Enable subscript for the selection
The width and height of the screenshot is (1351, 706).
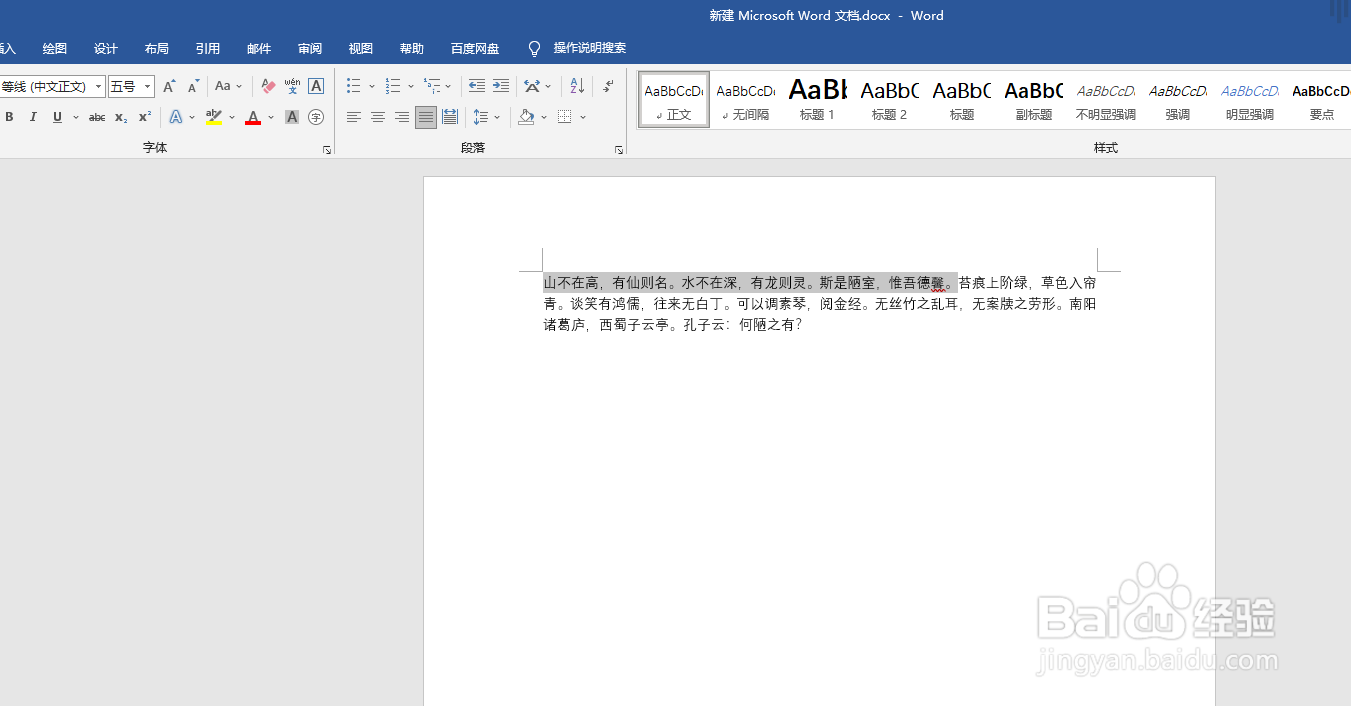(120, 117)
